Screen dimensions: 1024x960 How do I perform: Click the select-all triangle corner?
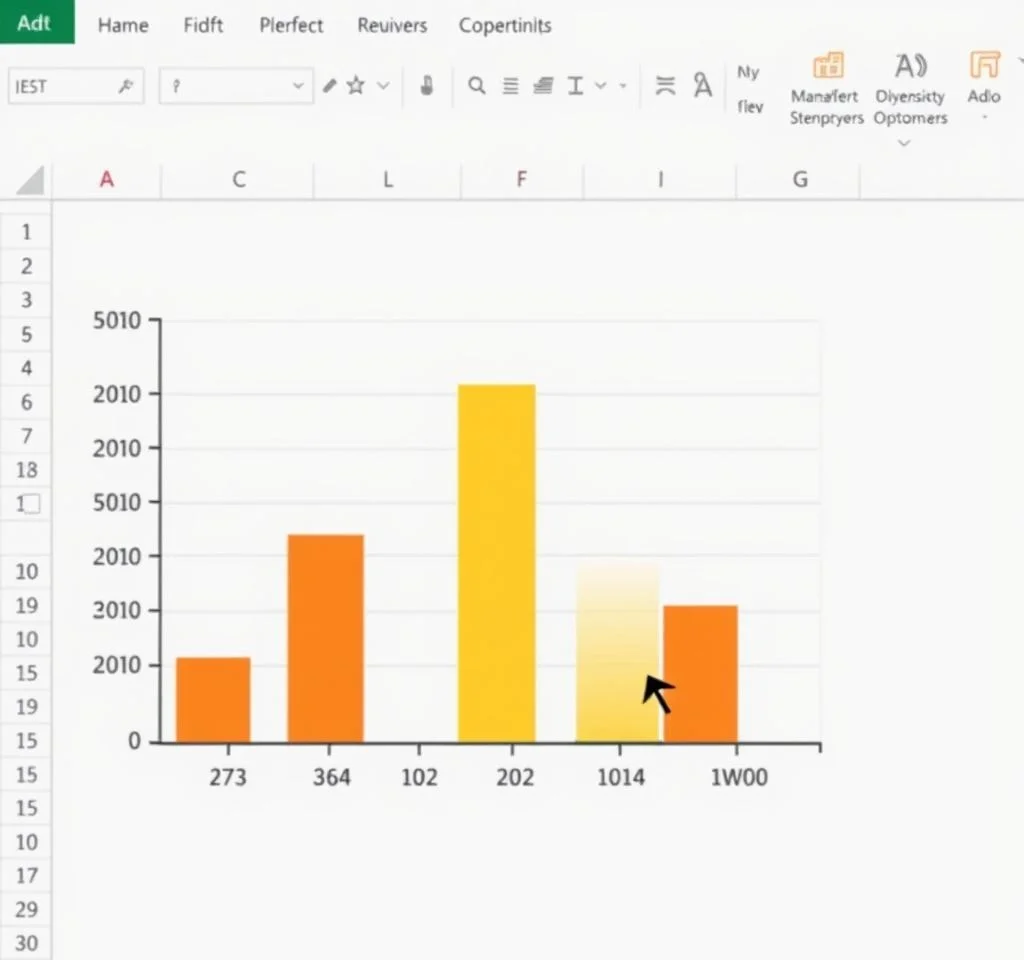click(x=31, y=181)
